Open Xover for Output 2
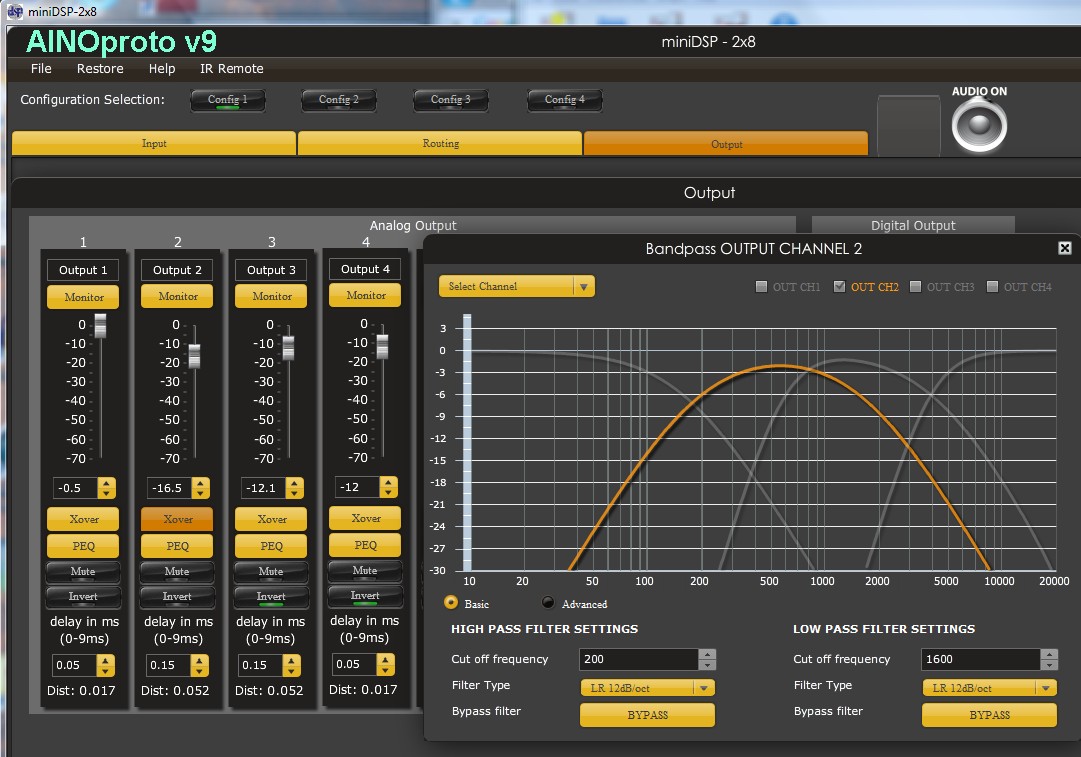The image size is (1081, 757). click(x=177, y=519)
